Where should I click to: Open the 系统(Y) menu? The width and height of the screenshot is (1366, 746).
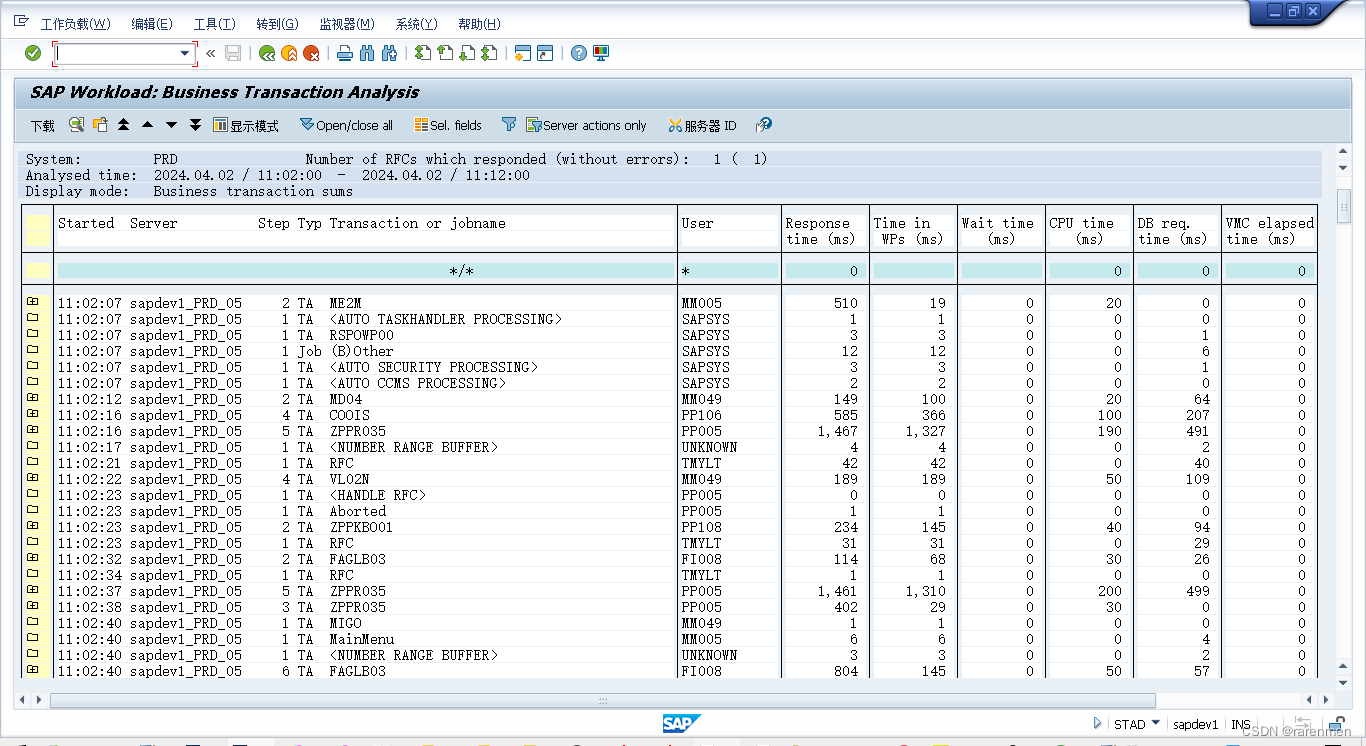pyautogui.click(x=417, y=24)
